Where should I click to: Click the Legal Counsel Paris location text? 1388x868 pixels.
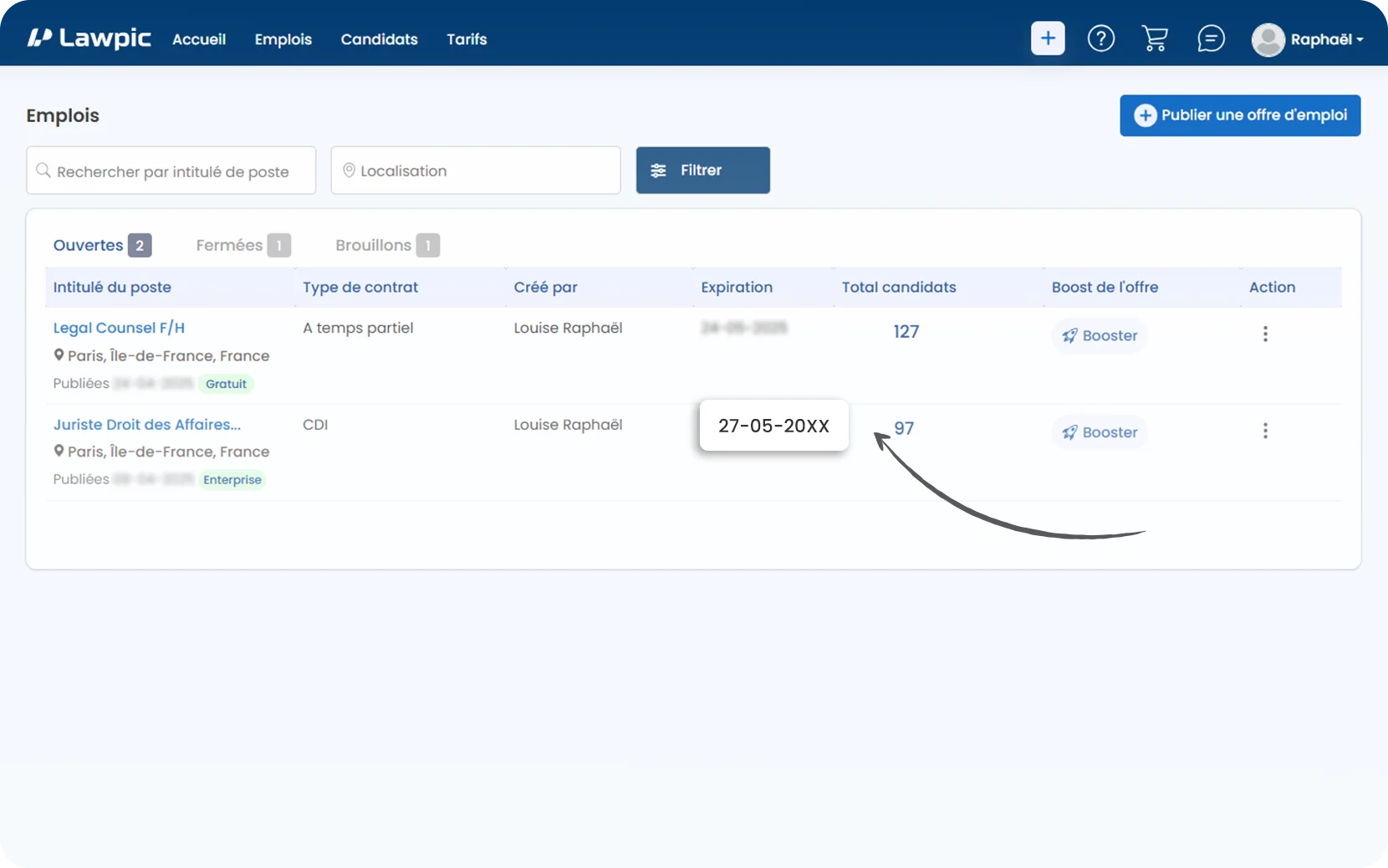tap(168, 356)
